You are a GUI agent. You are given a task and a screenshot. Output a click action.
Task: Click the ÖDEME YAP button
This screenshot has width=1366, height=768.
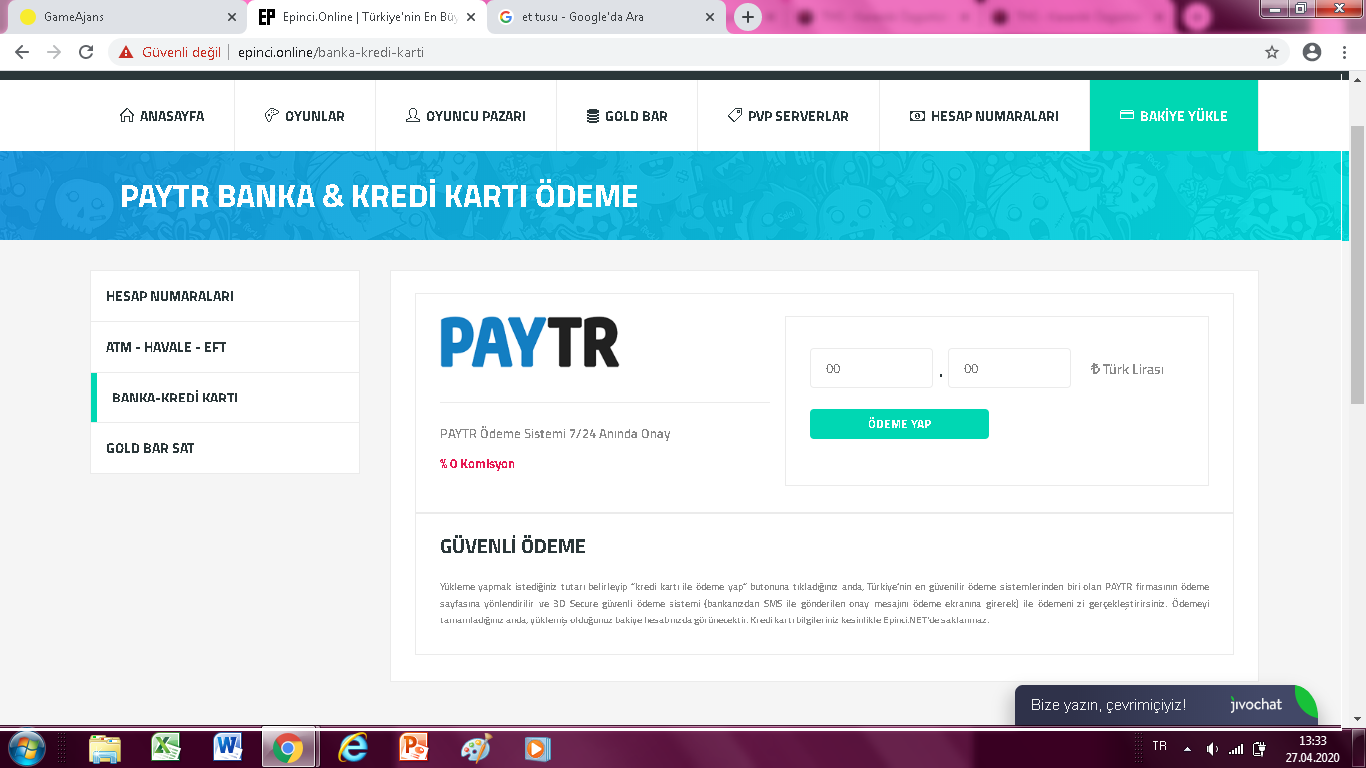(x=899, y=424)
